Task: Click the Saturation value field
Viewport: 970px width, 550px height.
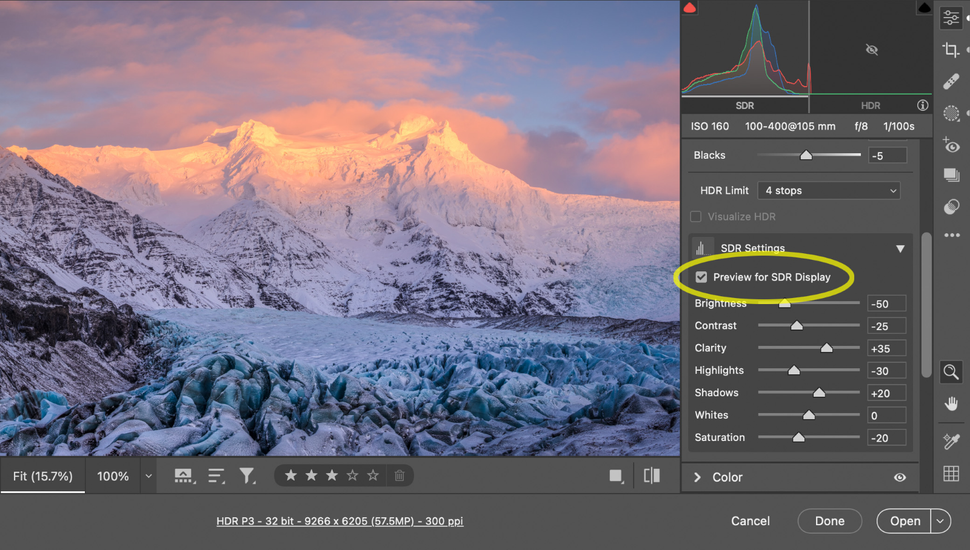Action: pos(887,437)
